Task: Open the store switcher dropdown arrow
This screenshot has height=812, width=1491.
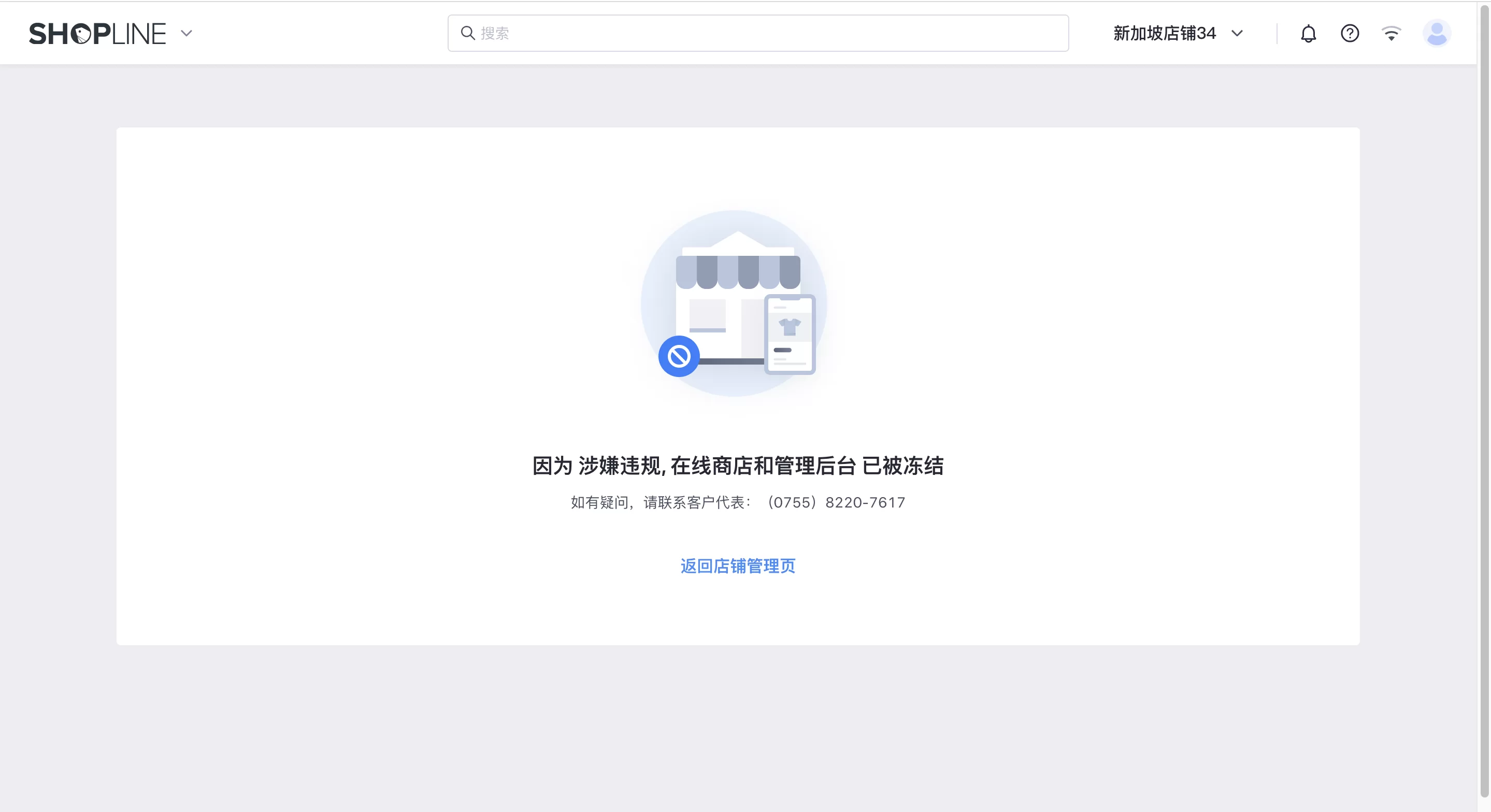Action: [x=1238, y=33]
